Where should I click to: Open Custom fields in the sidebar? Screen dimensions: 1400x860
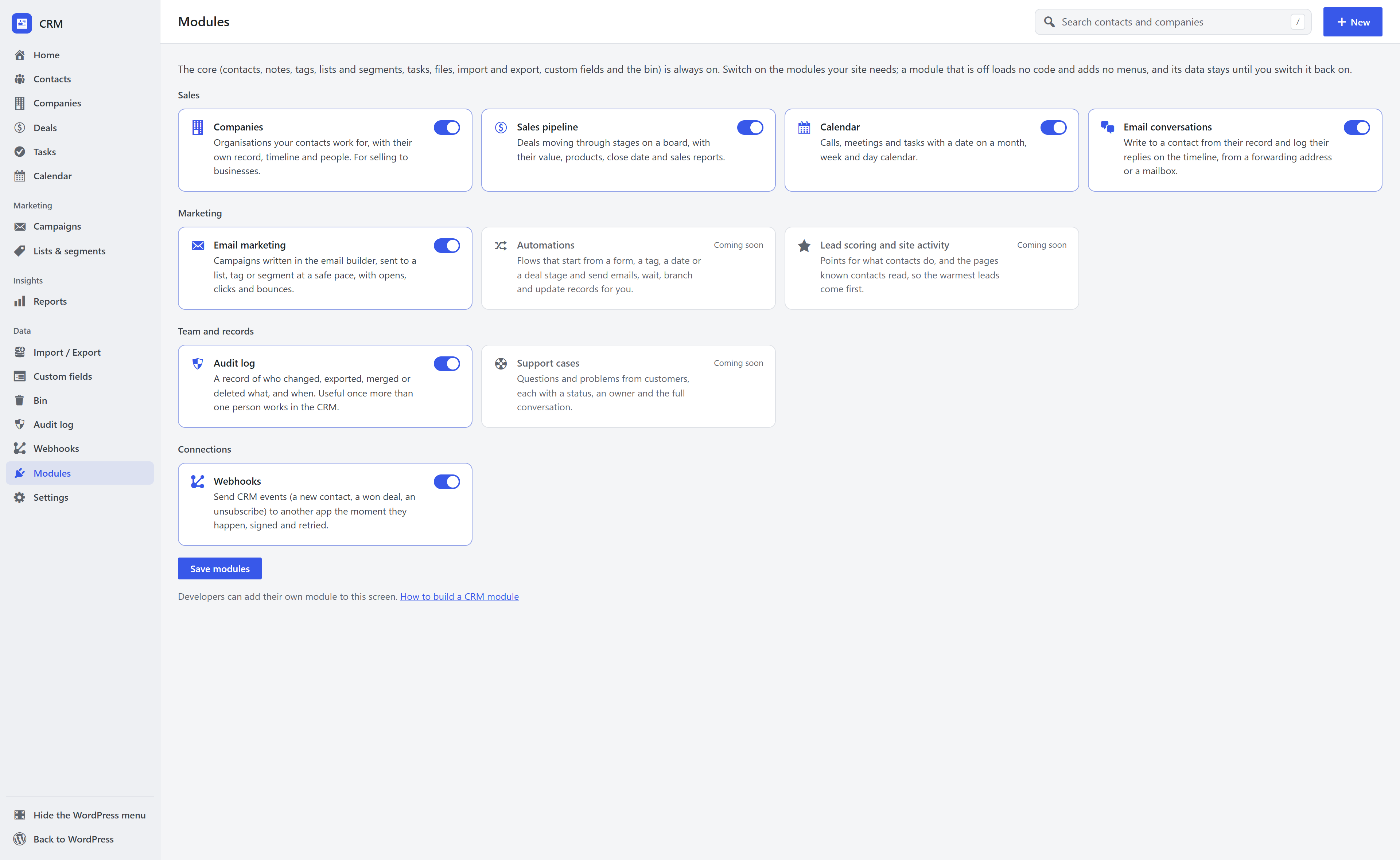coord(79,376)
